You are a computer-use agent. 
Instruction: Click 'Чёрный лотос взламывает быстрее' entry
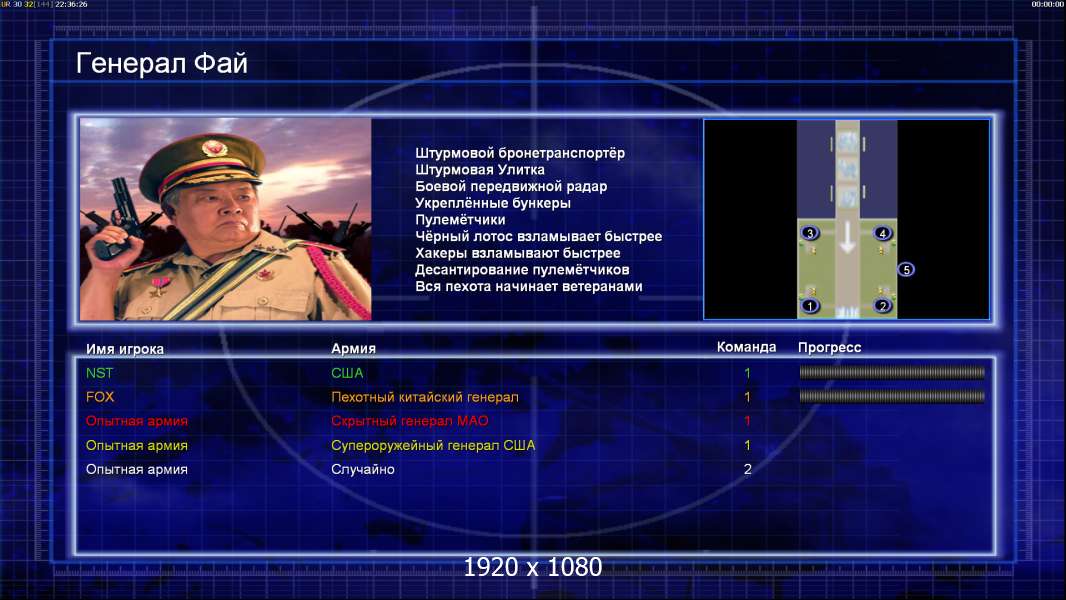(538, 236)
